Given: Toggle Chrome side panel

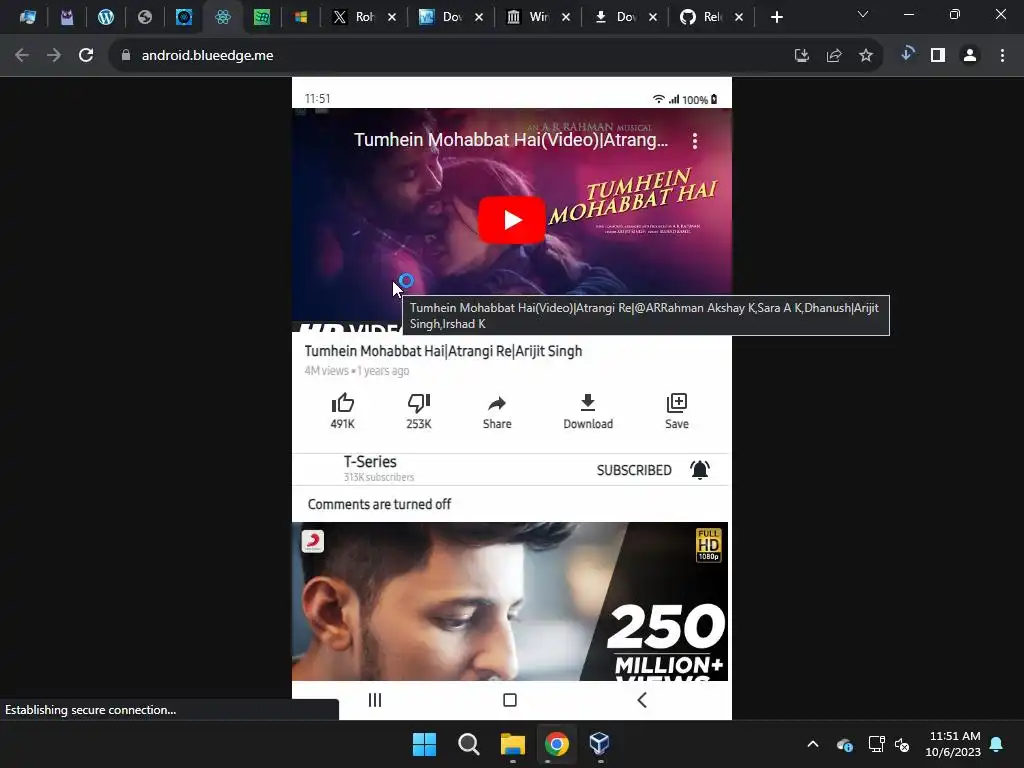Looking at the screenshot, I should [938, 56].
